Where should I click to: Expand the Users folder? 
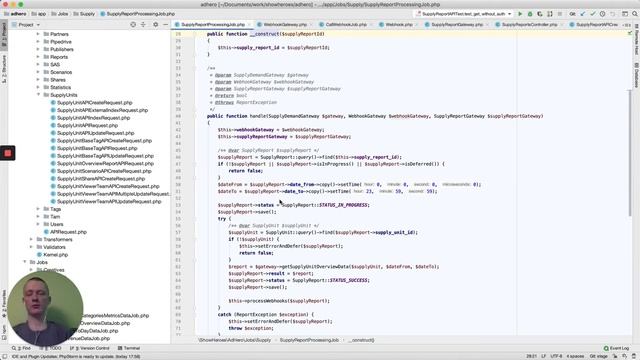(38, 224)
